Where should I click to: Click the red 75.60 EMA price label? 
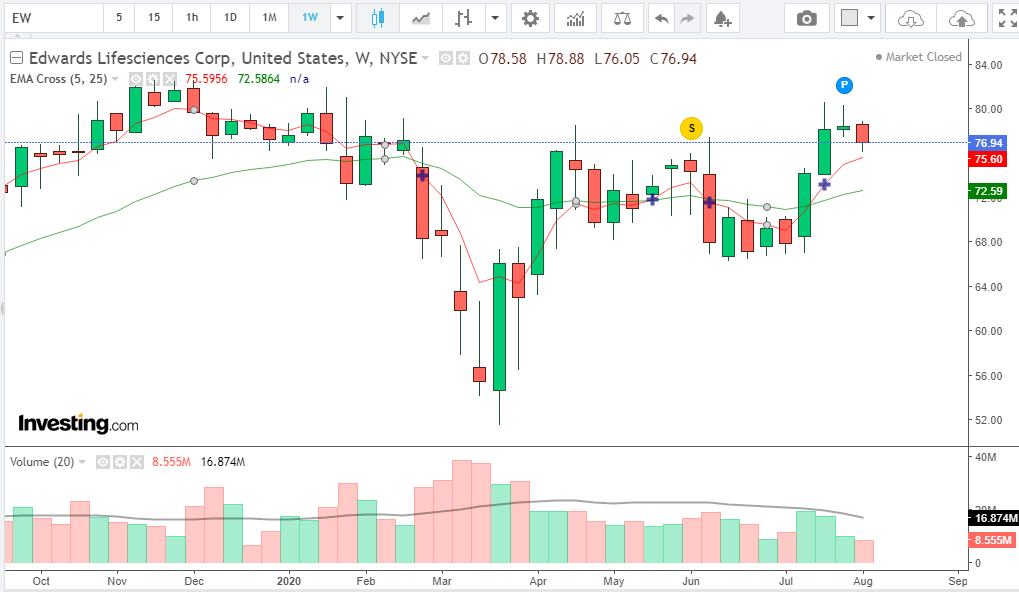tap(988, 159)
